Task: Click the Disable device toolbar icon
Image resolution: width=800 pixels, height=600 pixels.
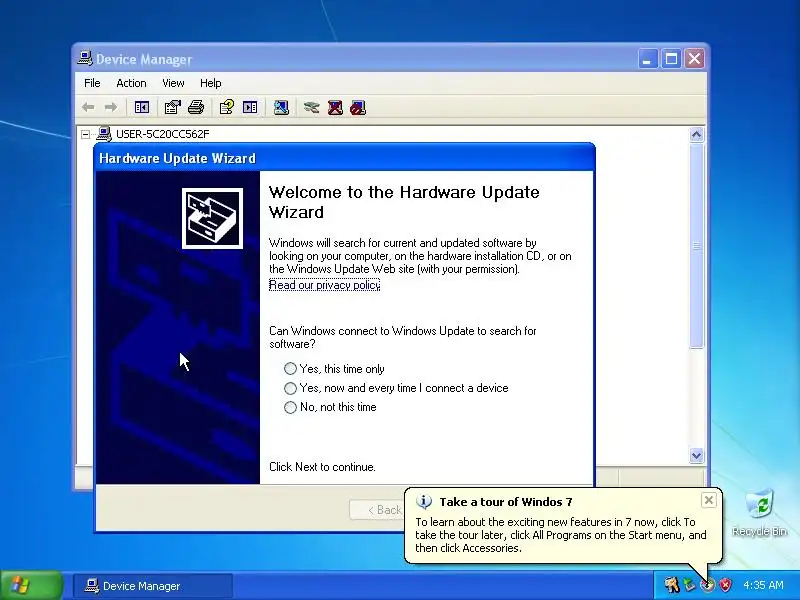Action: (x=358, y=108)
